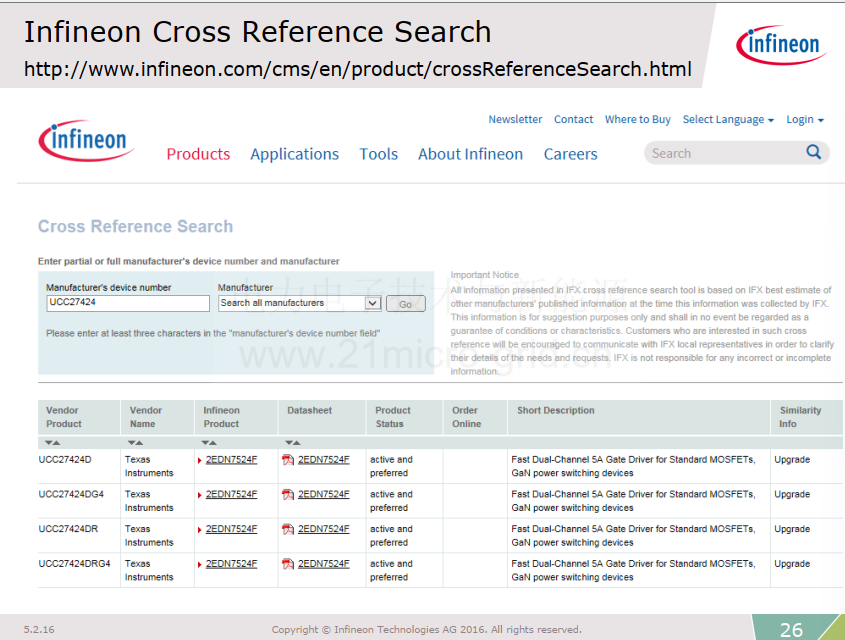Open 2EDN7524F datasheet link for UCC27424DRG4
The height and width of the screenshot is (640, 845).
point(323,564)
